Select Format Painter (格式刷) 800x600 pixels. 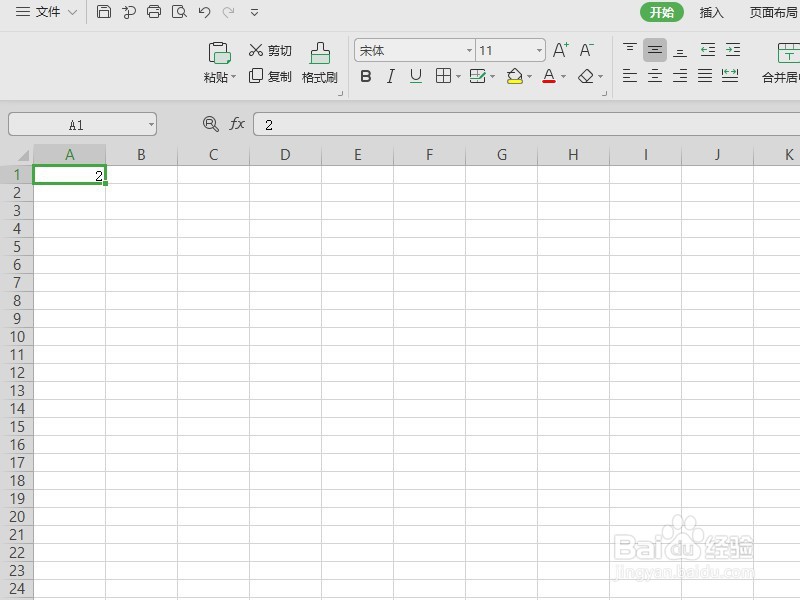pyautogui.click(x=320, y=63)
